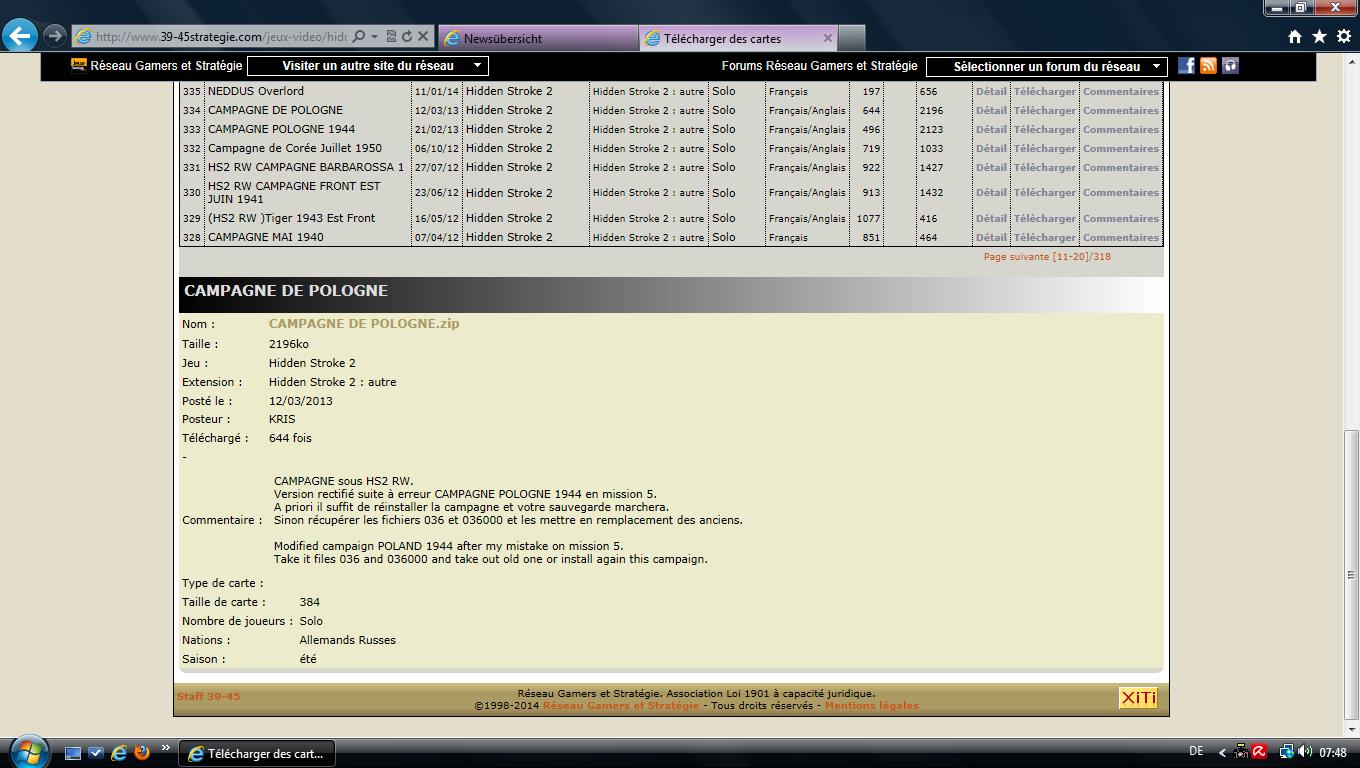Click 'NEDDUS Overlord' name cell
This screenshot has height=768, width=1360.
point(256,91)
